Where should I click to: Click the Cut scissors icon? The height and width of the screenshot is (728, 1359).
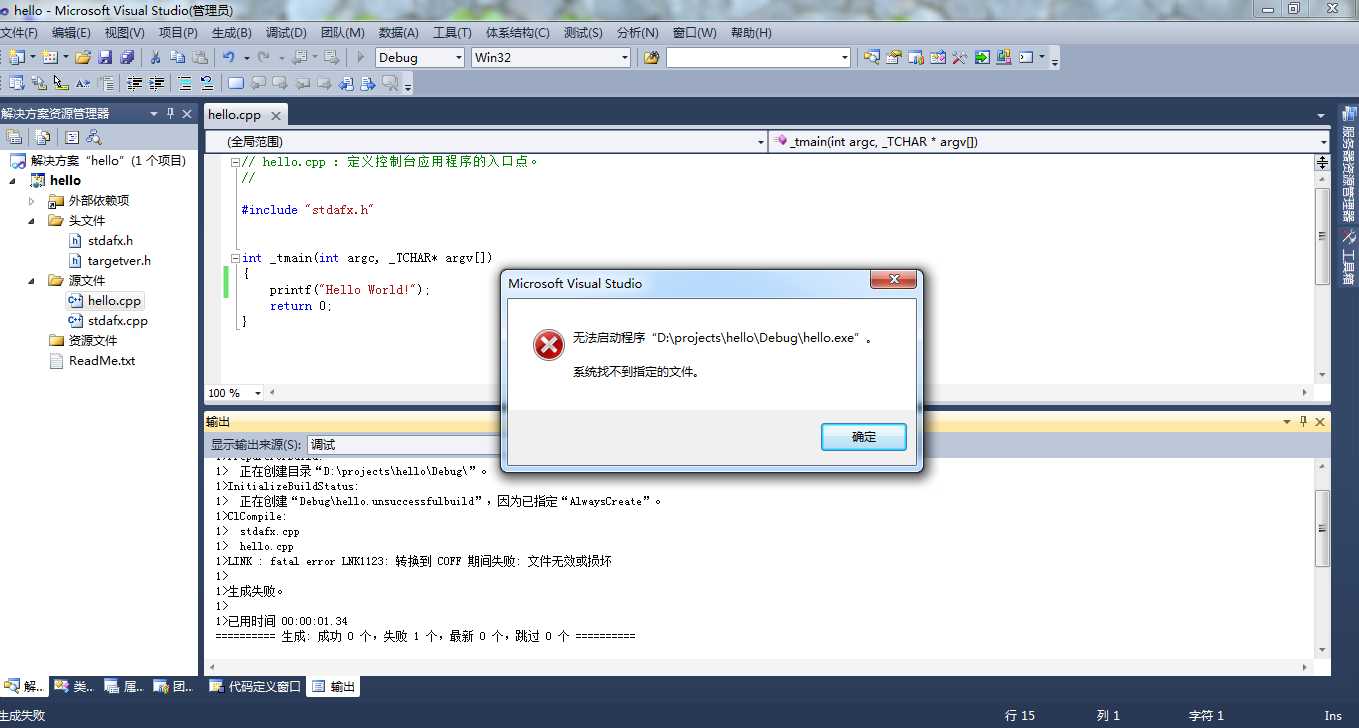(155, 57)
